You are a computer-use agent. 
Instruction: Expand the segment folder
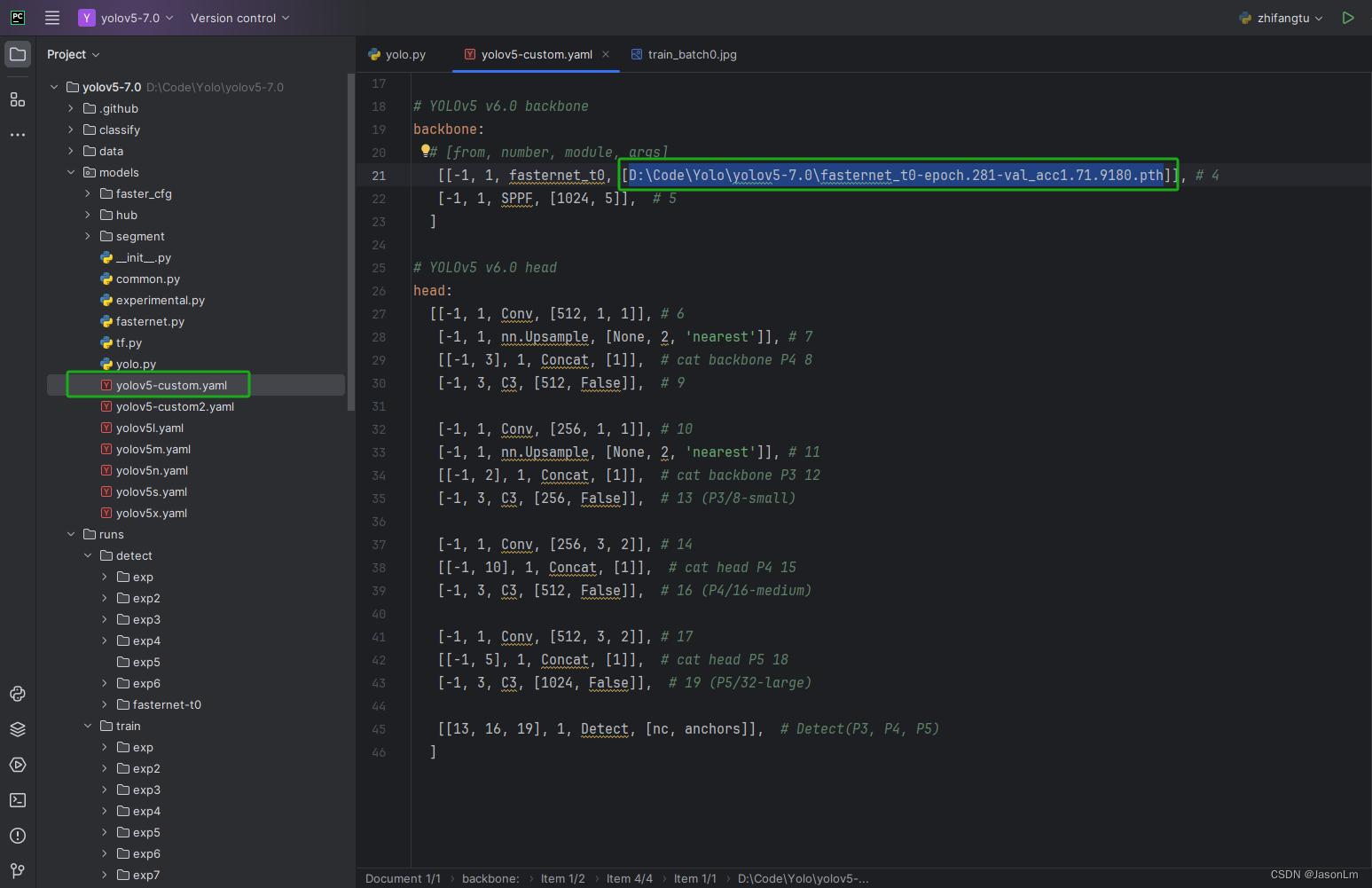pos(88,236)
